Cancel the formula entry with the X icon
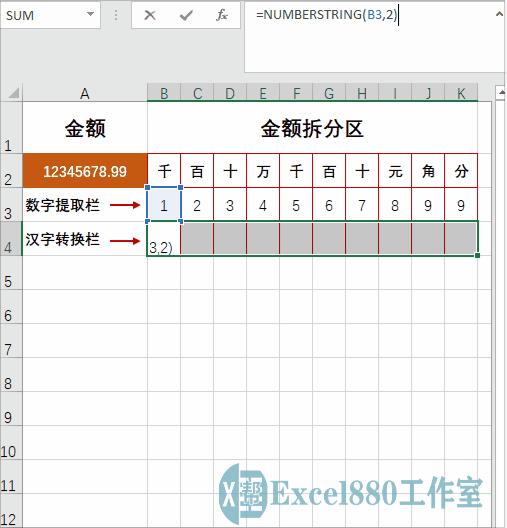The height and width of the screenshot is (528, 507). [150, 15]
